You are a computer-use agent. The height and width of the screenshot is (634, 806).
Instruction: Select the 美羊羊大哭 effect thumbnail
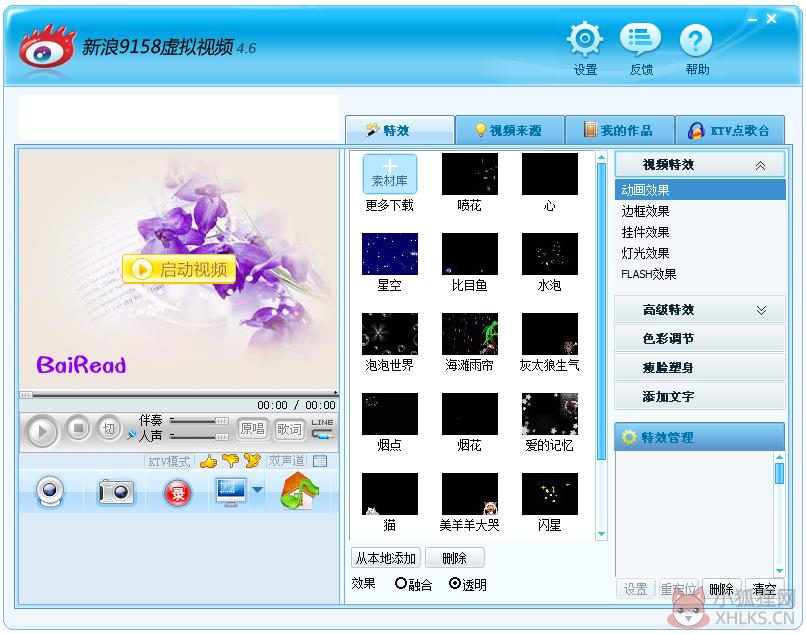coord(469,494)
